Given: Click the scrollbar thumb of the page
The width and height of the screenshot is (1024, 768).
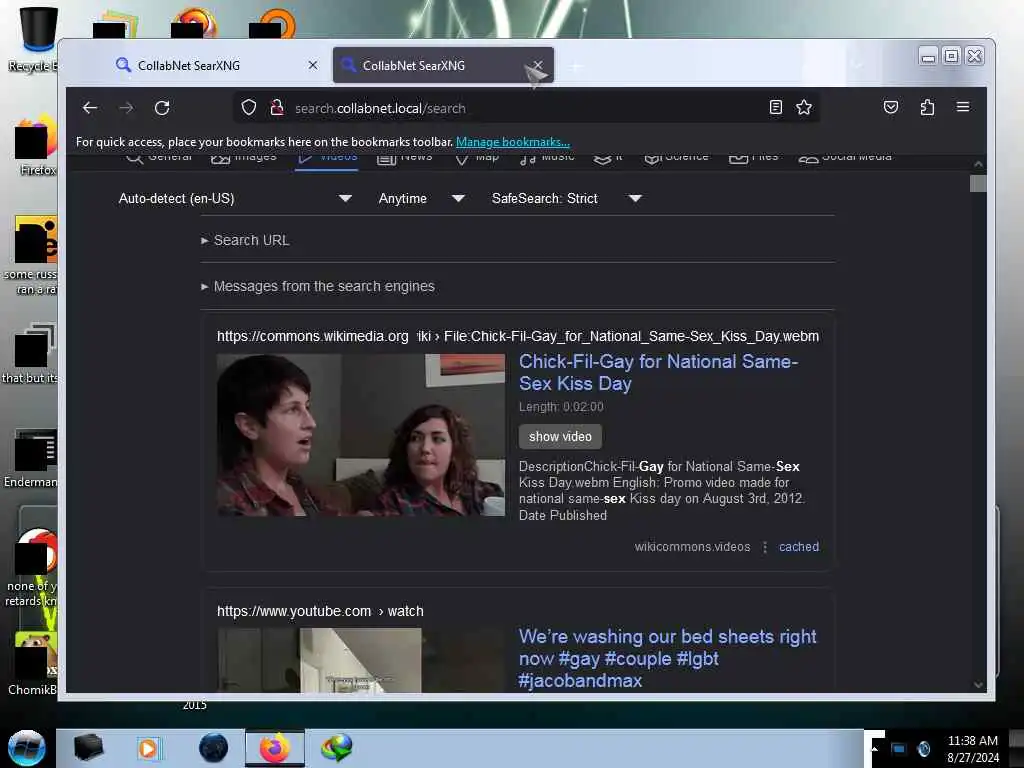Looking at the screenshot, I should point(978,184).
